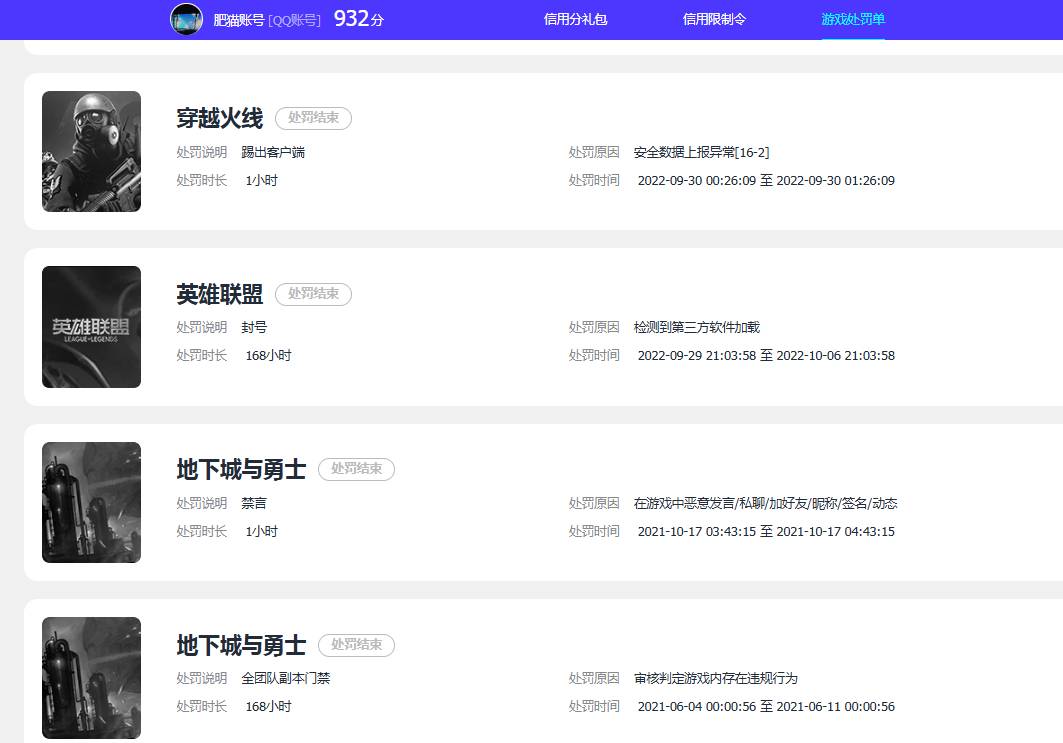Image resolution: width=1063 pixels, height=743 pixels.
Task: Click the bottom 地下城与勇士 cover thumbnail
Action: pos(91,677)
